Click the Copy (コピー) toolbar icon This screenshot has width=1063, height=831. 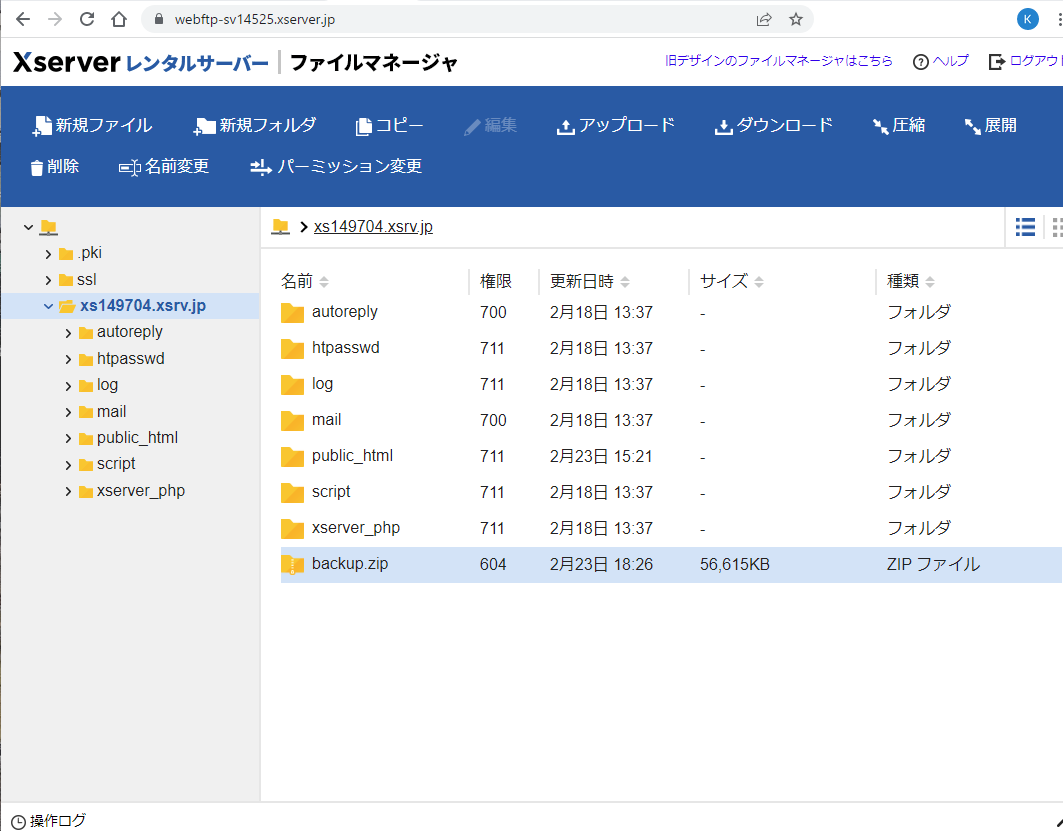[x=389, y=125]
